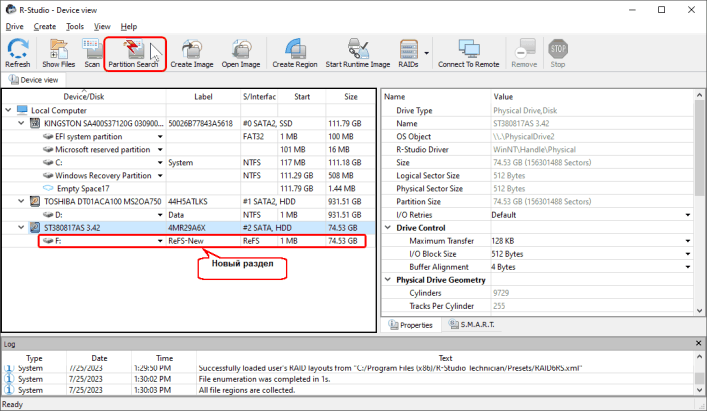Open Show Files tool
Image resolution: width=707 pixels, height=411 pixels.
click(x=59, y=49)
